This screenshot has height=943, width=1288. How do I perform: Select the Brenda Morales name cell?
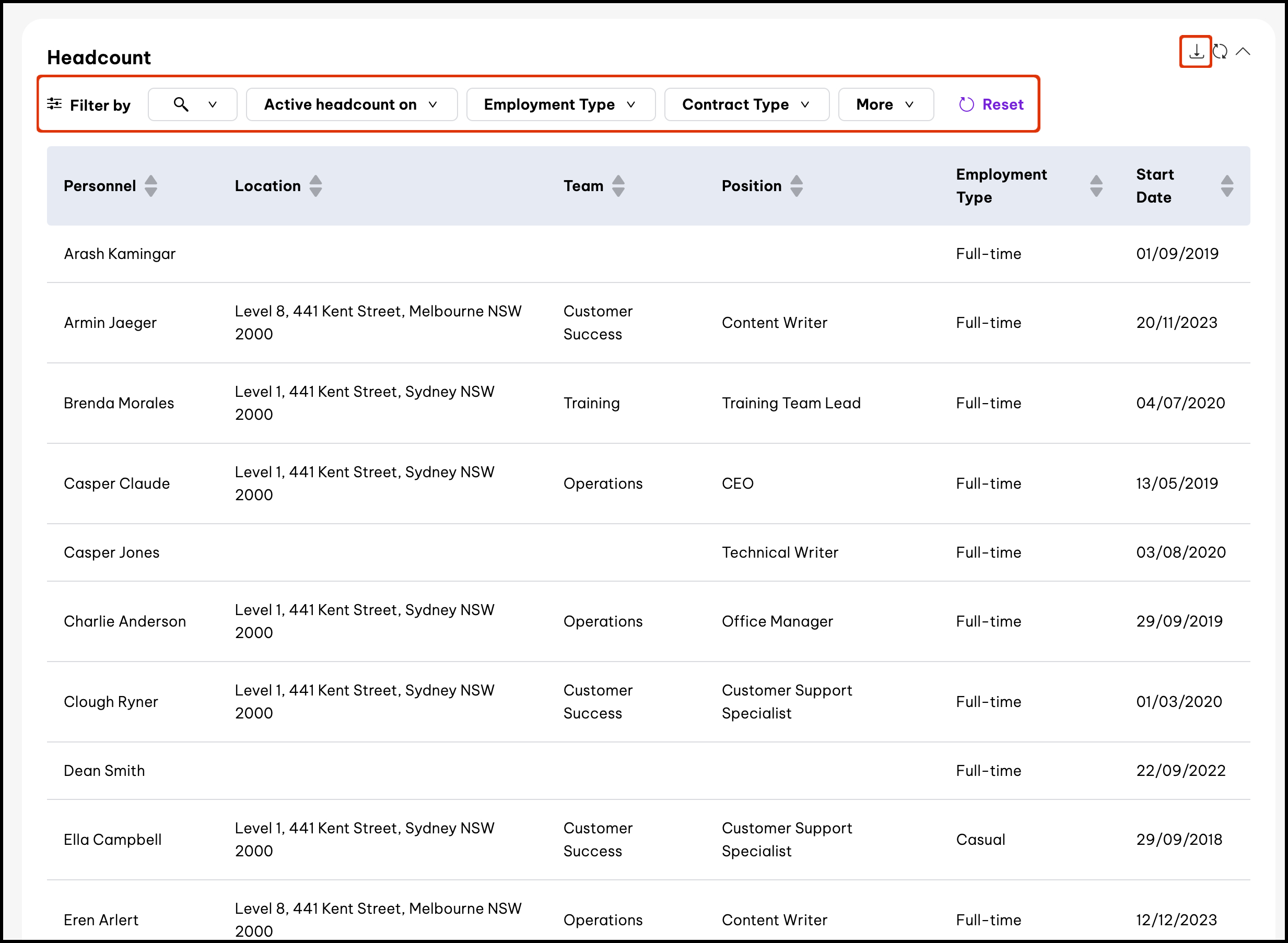tap(119, 404)
